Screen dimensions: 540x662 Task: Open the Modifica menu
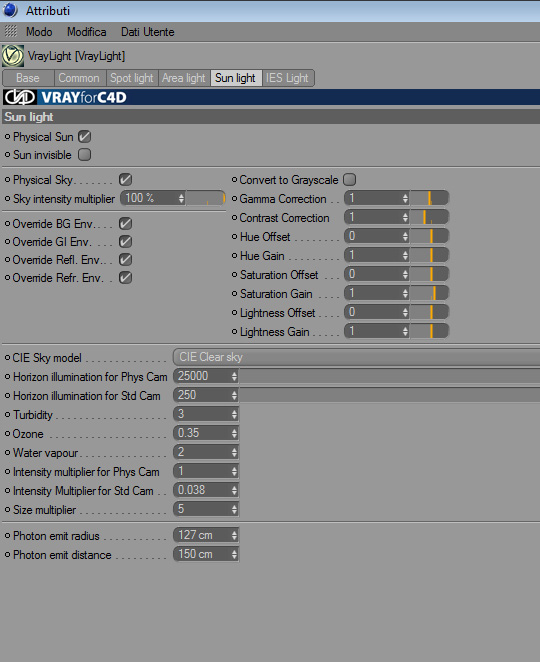tap(87, 32)
